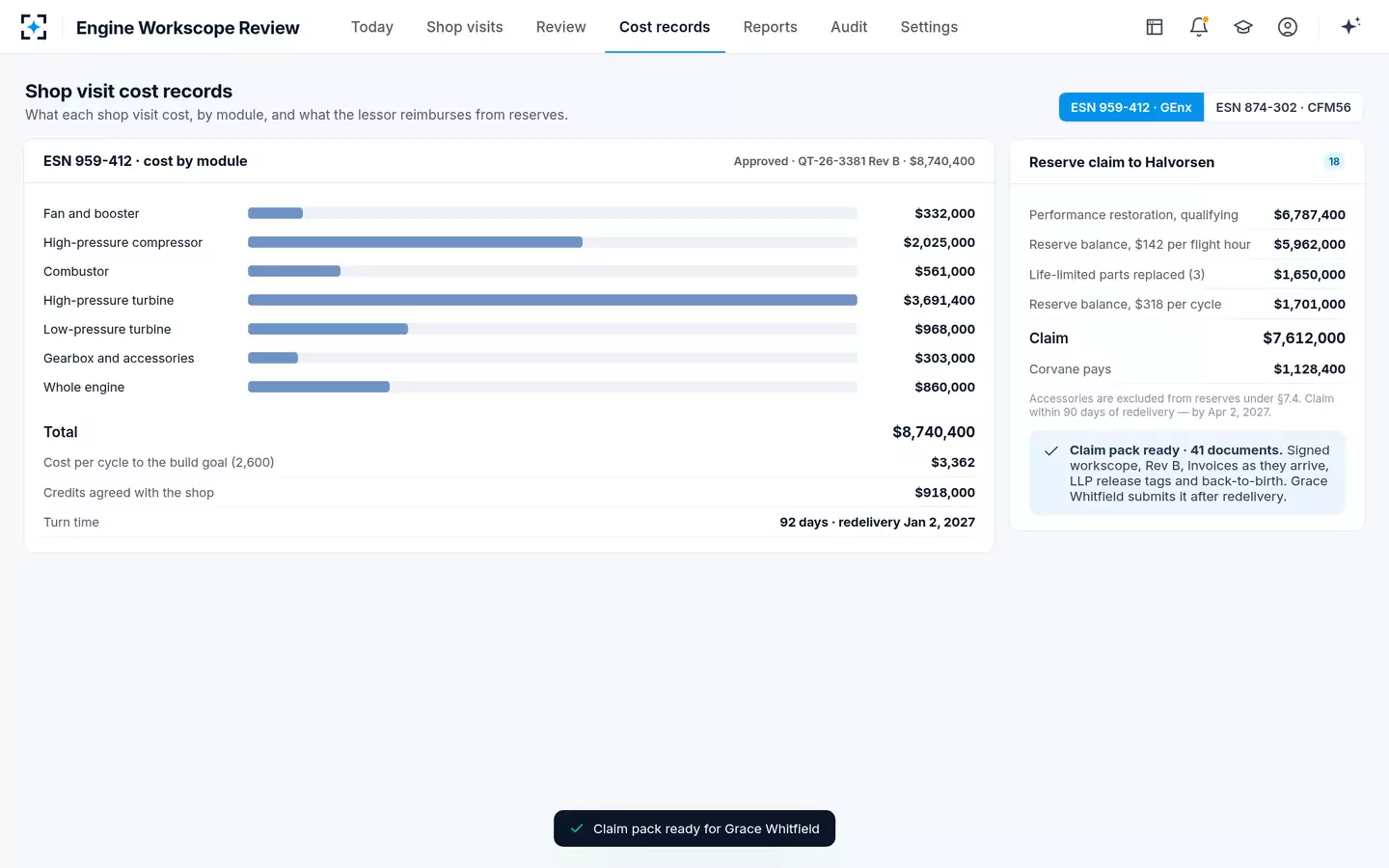Open the Audit tab

point(849,27)
